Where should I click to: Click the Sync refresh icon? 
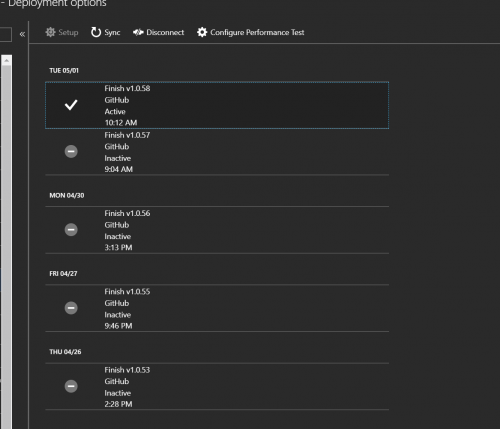click(x=96, y=32)
